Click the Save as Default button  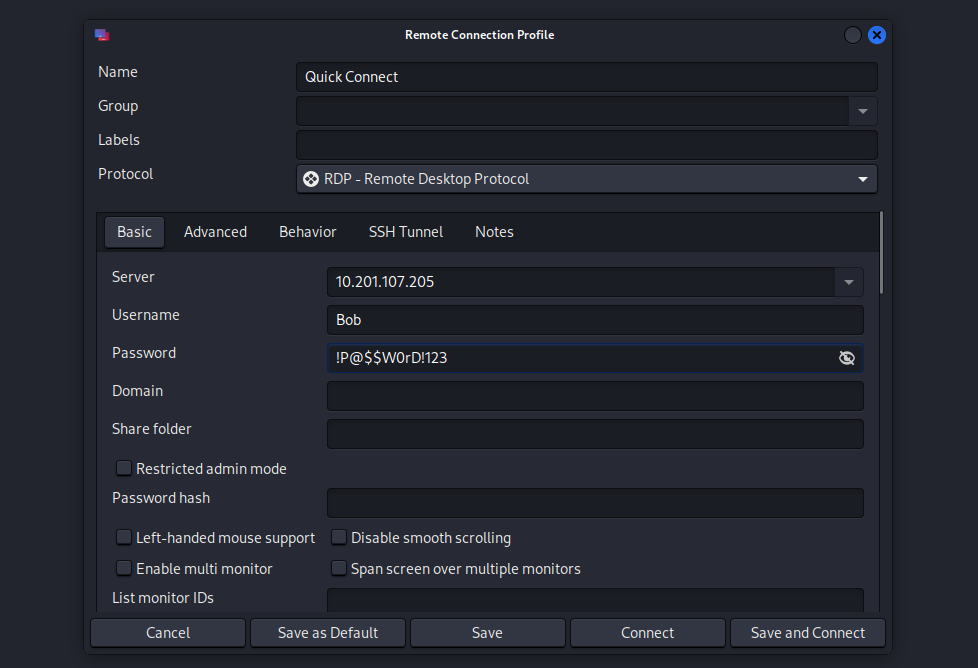click(x=328, y=633)
